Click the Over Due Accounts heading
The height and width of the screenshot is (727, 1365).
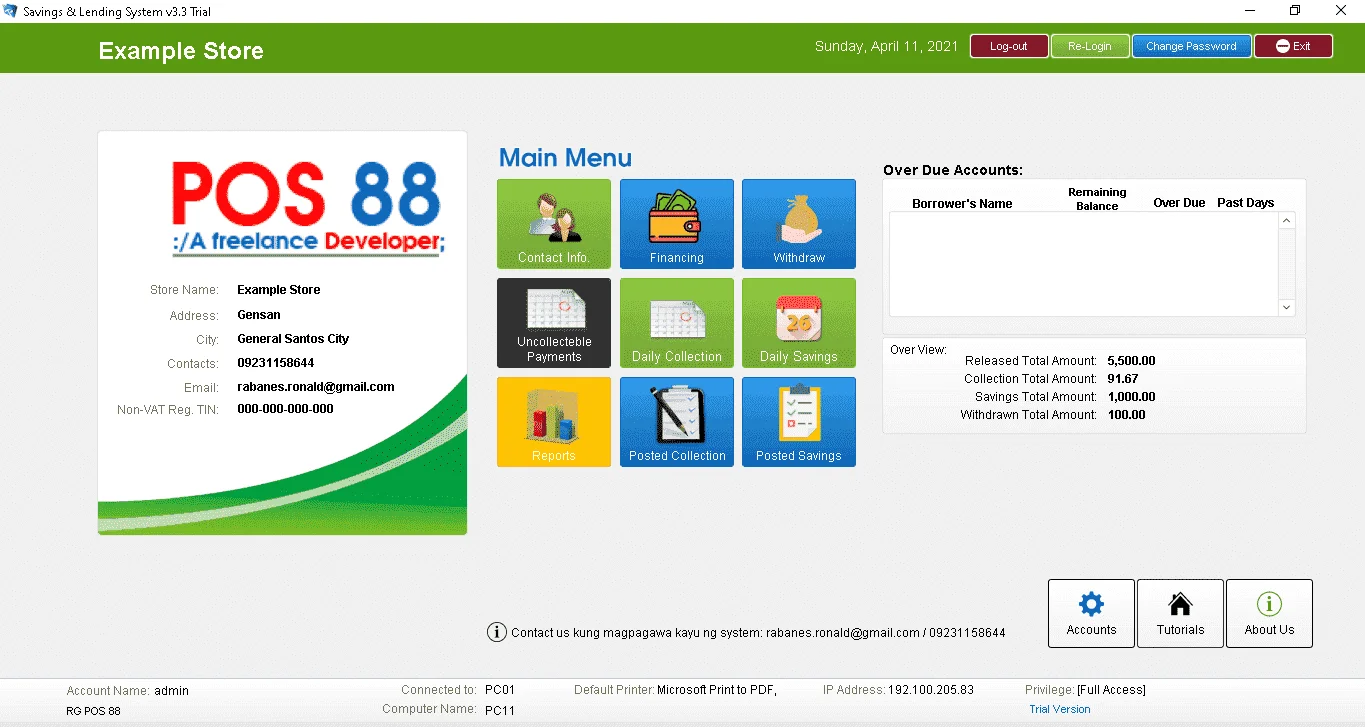point(953,170)
